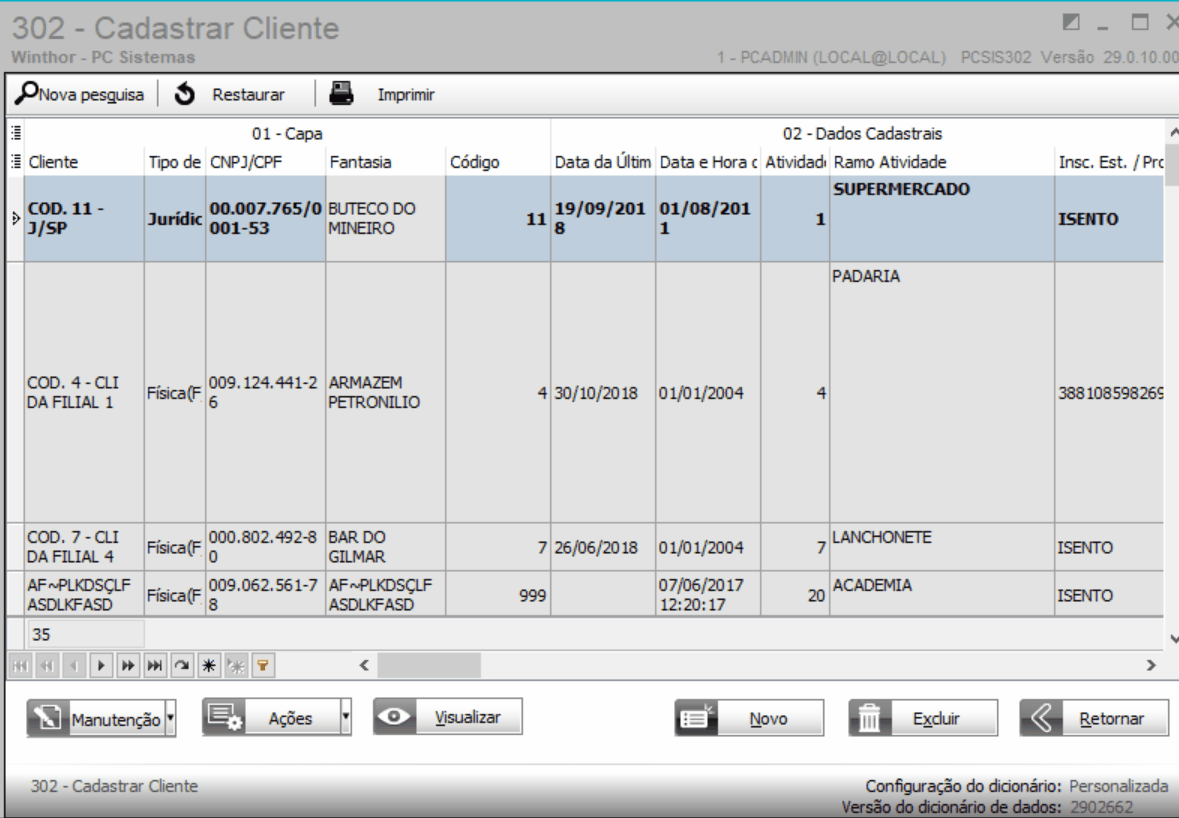Click the Restaurar button label
This screenshot has width=1179, height=818.
pyautogui.click(x=248, y=95)
